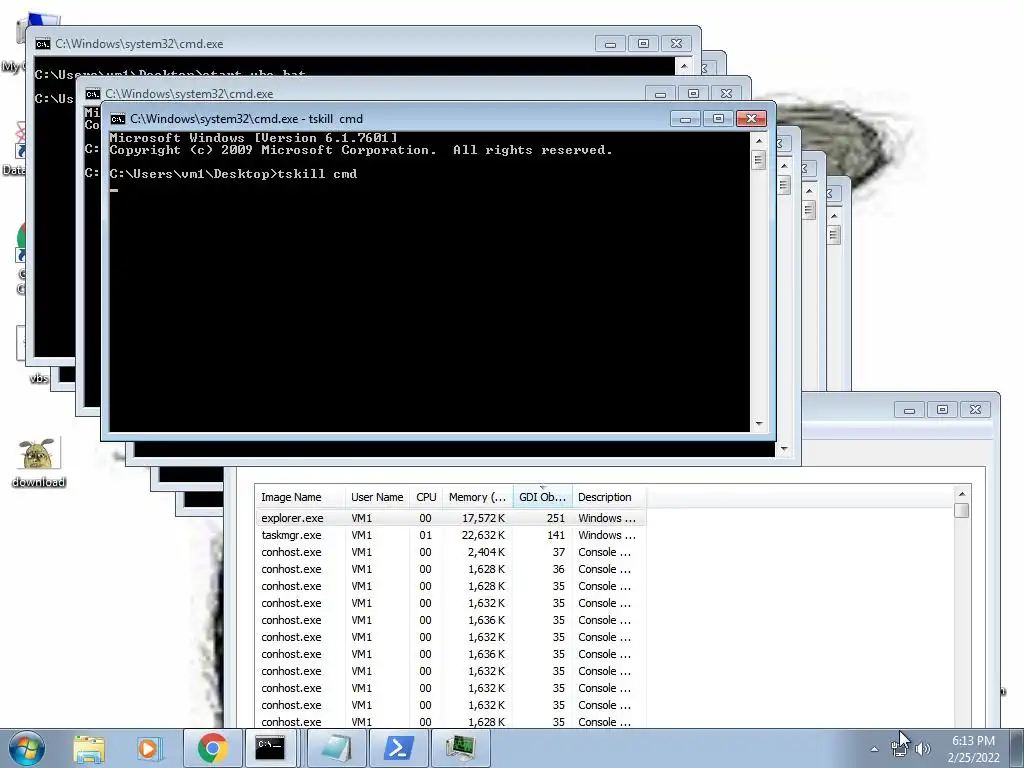The image size is (1024, 768).
Task: Select the explorer.exe process row
Action: tap(451, 518)
